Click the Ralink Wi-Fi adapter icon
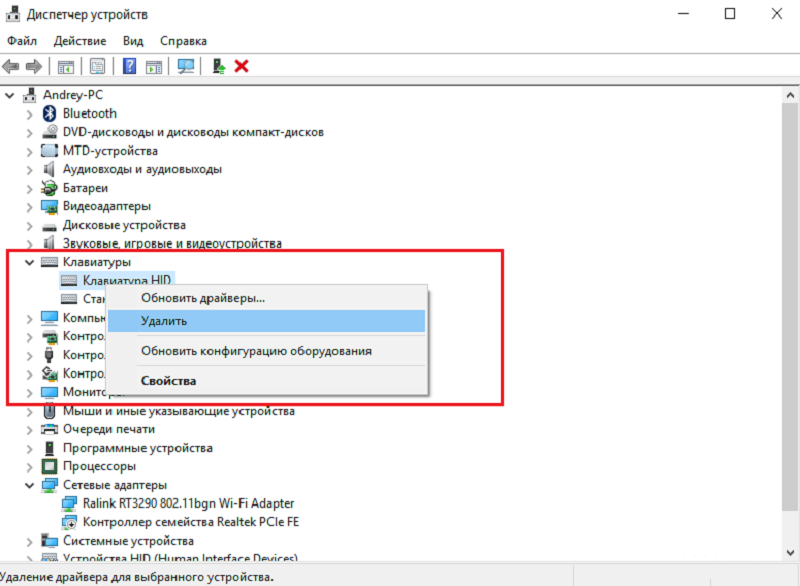The image size is (800, 586). tap(69, 503)
